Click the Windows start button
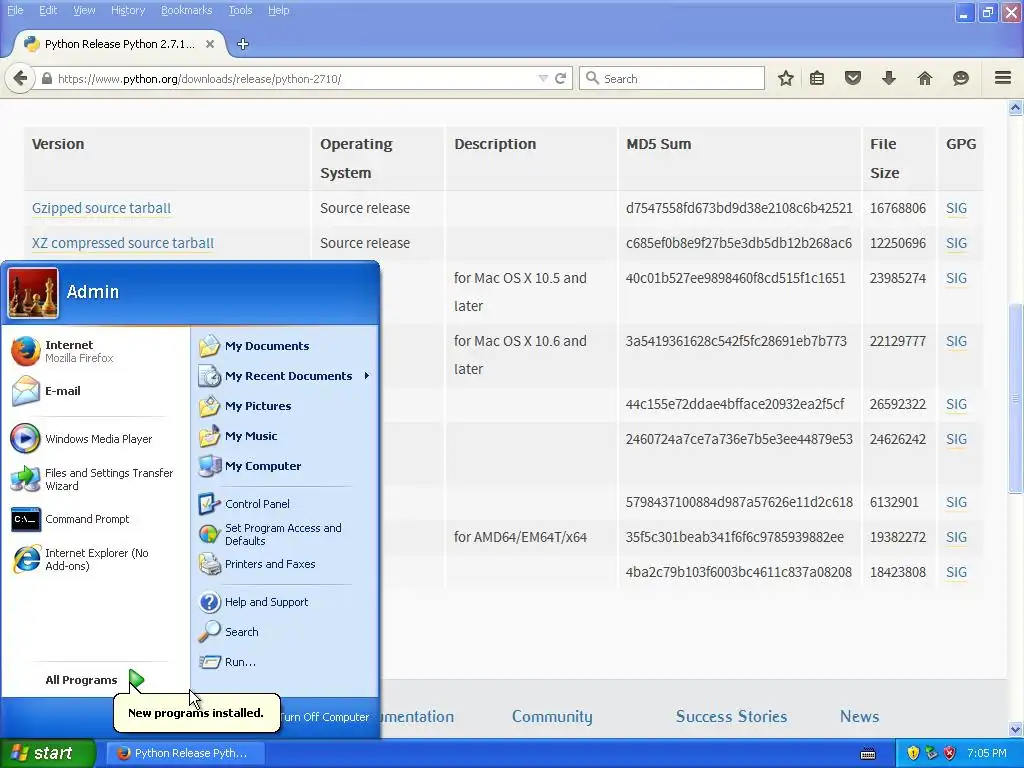1024x768 pixels. tap(47, 753)
